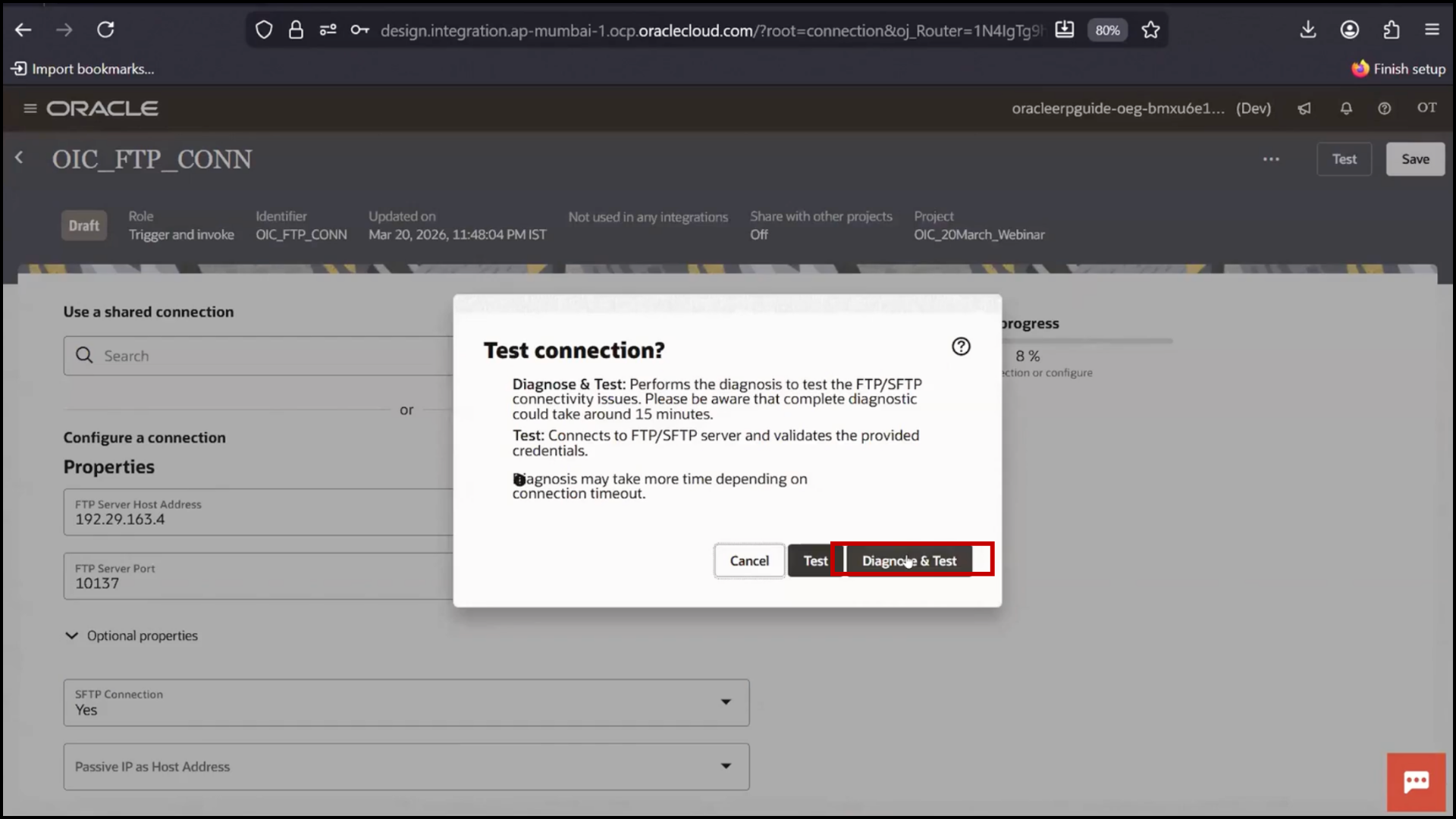Click the saved password key icon
Viewport: 1456px width, 819px height.
pos(359,30)
